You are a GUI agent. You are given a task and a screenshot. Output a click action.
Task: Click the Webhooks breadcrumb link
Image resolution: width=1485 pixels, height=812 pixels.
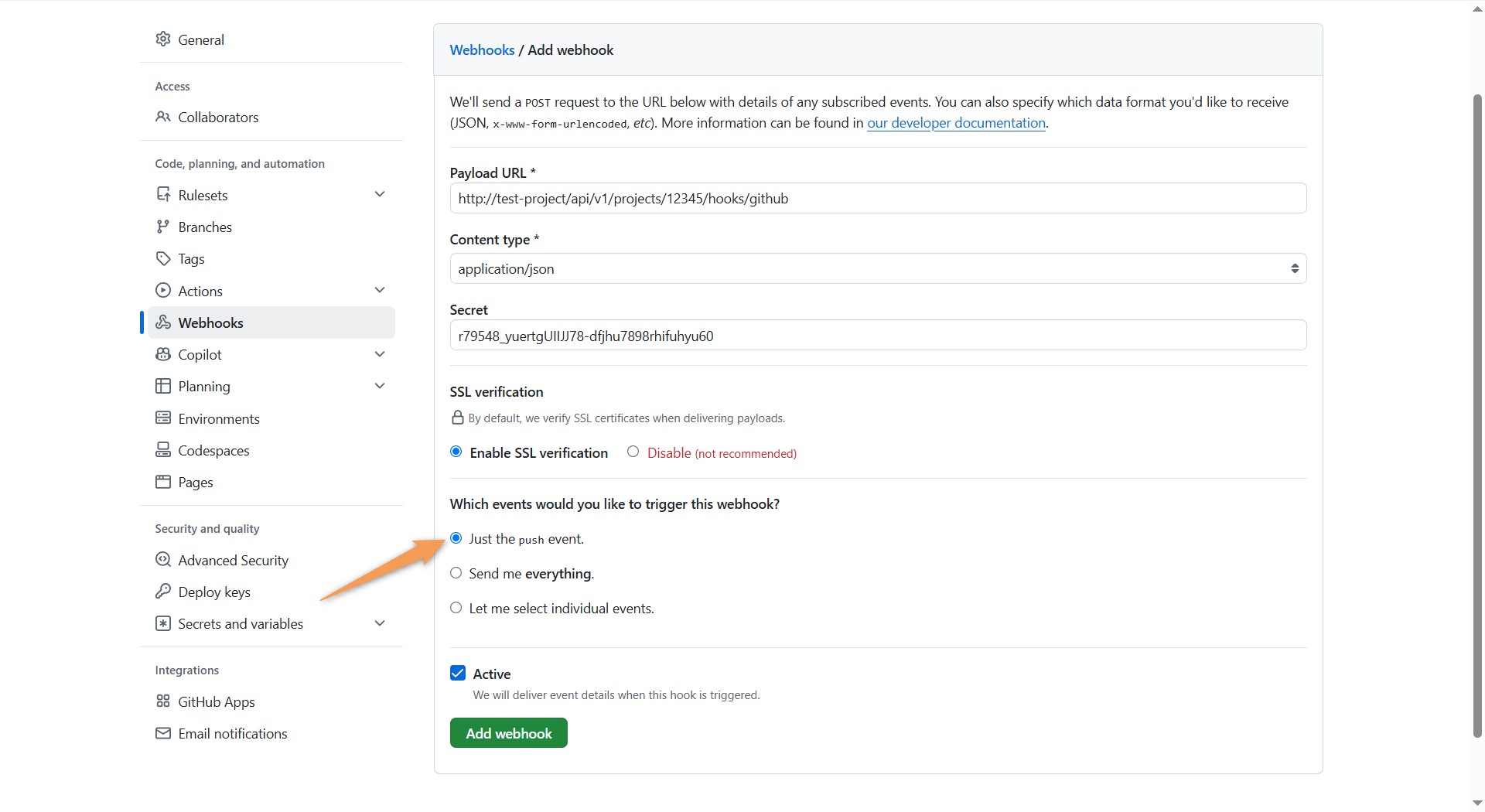click(482, 49)
